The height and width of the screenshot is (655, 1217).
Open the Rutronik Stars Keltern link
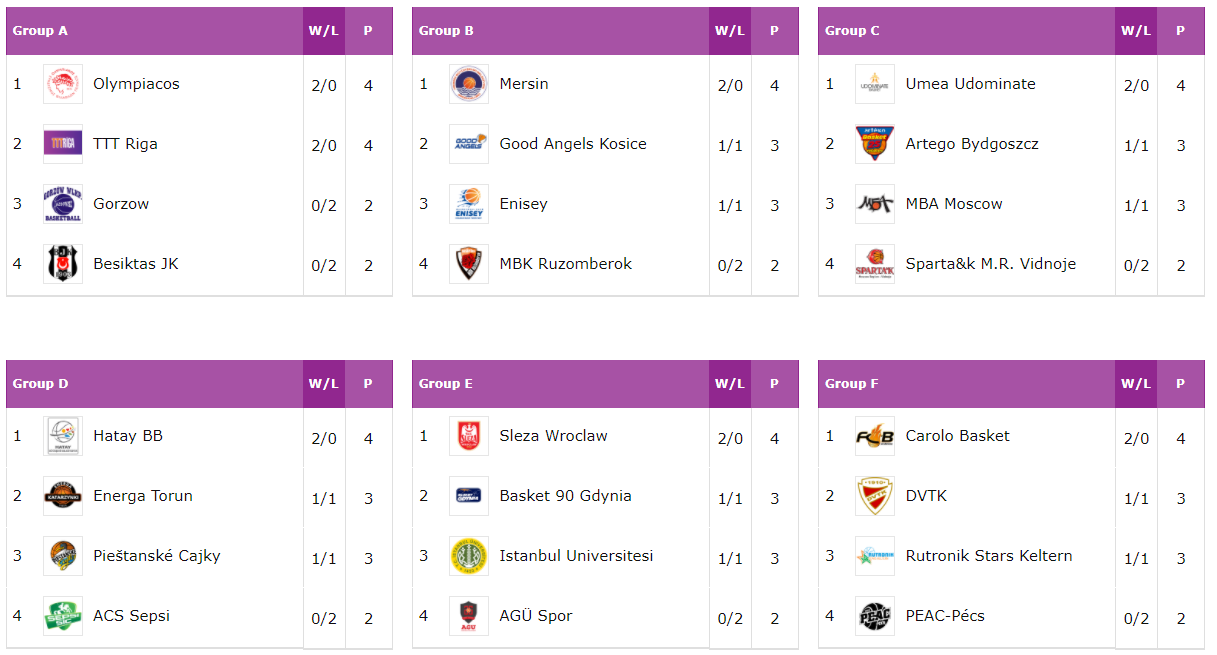(988, 556)
